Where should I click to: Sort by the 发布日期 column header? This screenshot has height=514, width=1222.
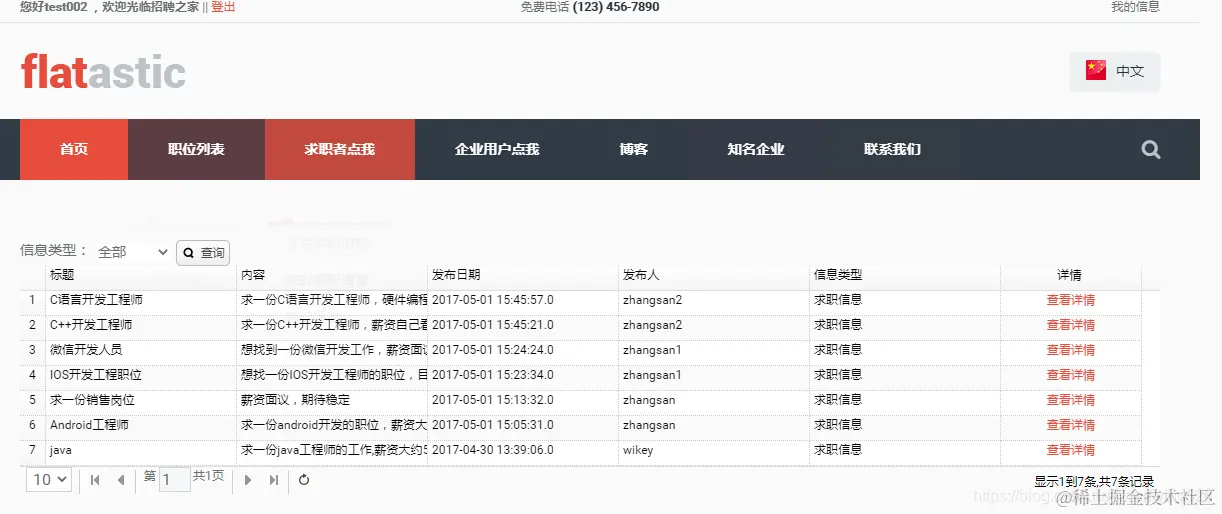click(522, 275)
